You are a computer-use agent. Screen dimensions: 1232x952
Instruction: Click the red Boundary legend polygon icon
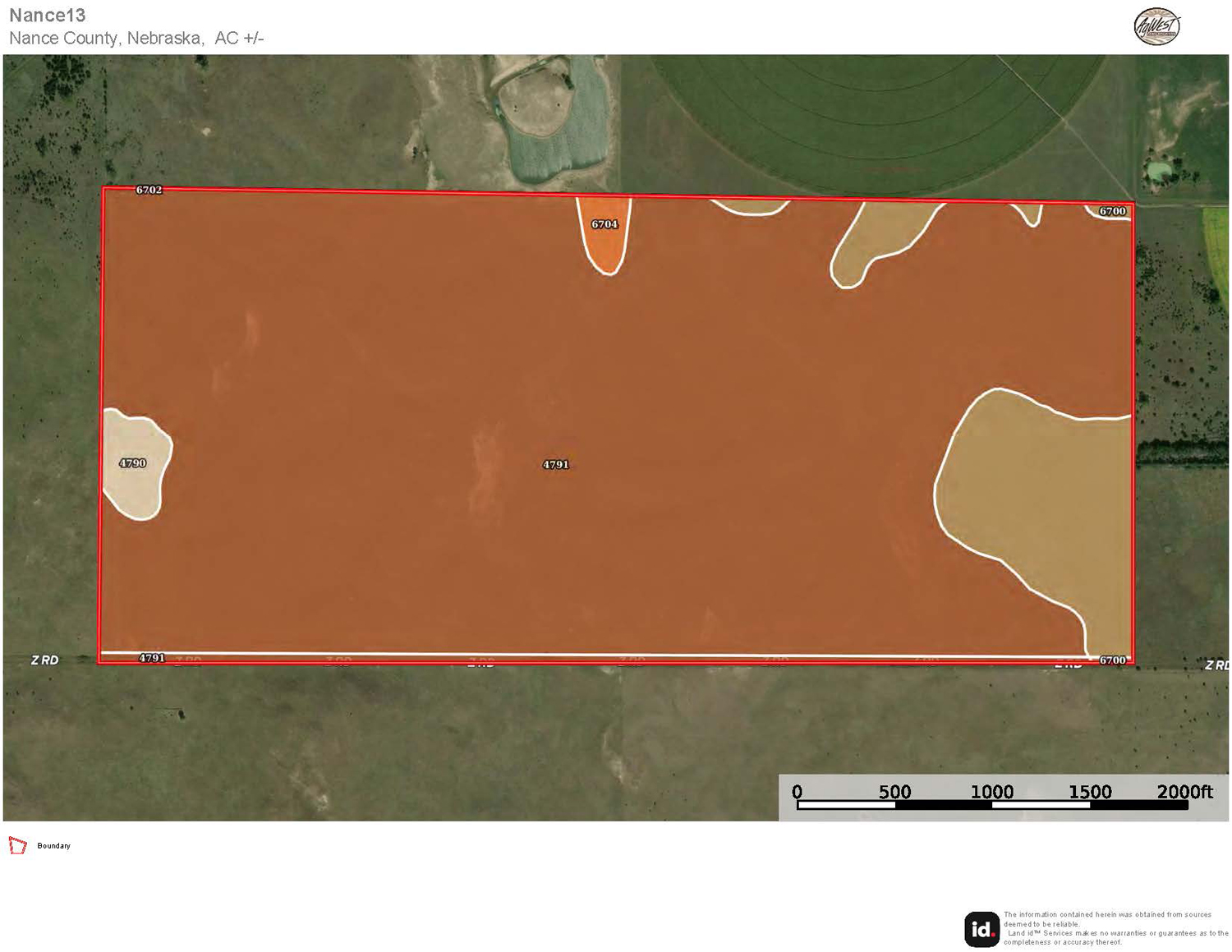click(x=17, y=845)
